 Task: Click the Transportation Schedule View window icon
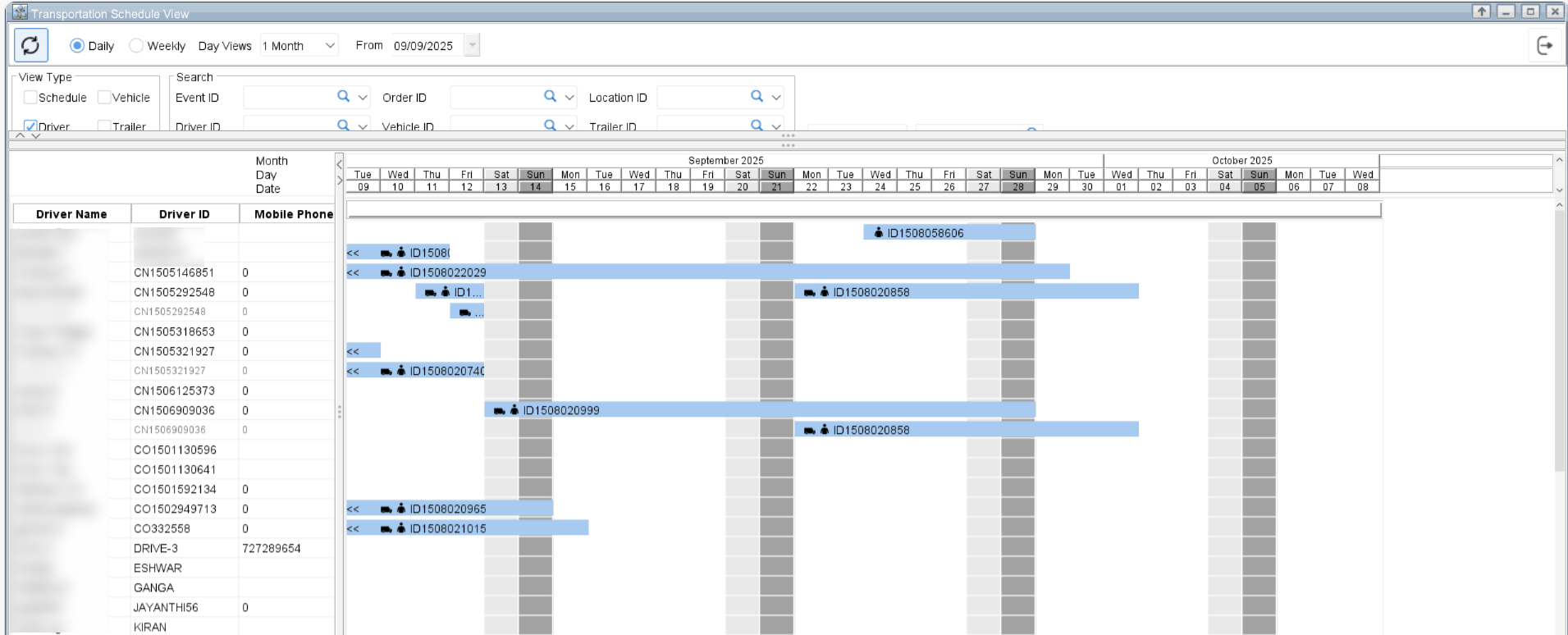click(x=20, y=12)
